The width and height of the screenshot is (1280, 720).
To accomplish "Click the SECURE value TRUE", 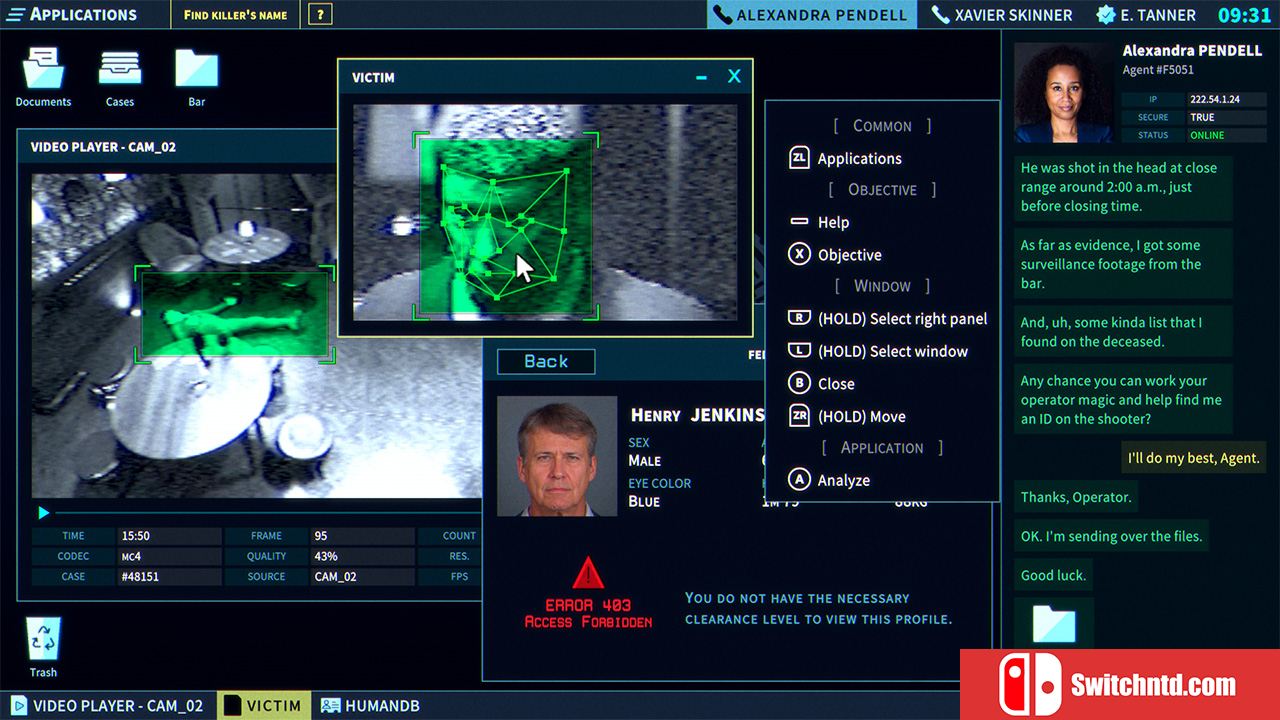I will click(1226, 117).
